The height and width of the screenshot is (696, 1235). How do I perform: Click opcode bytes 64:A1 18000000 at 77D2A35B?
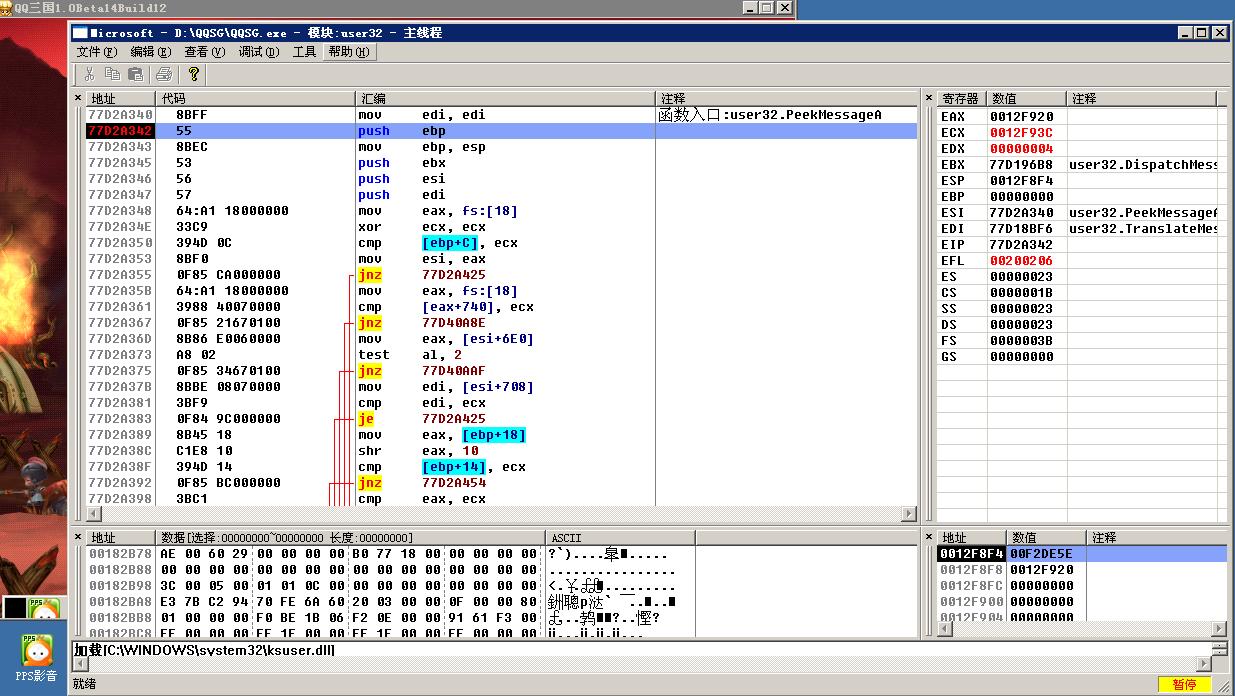tap(232, 291)
